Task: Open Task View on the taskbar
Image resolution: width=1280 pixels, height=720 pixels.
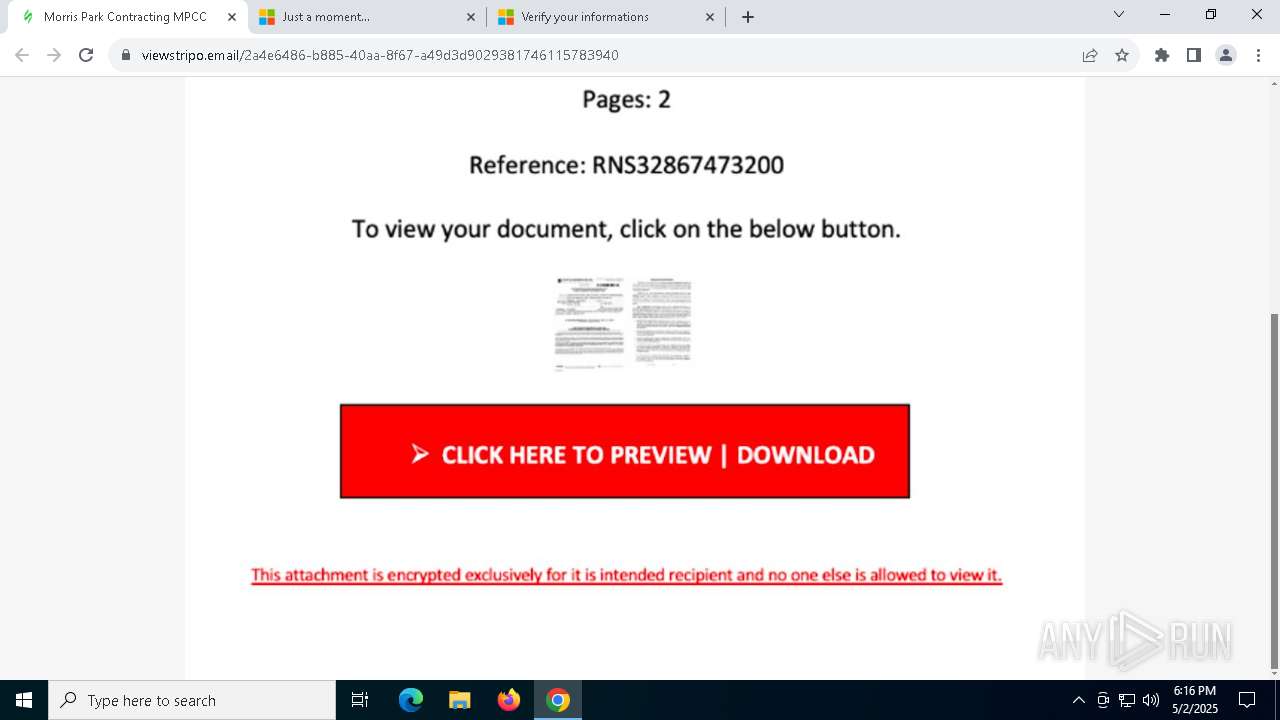Action: pyautogui.click(x=360, y=700)
